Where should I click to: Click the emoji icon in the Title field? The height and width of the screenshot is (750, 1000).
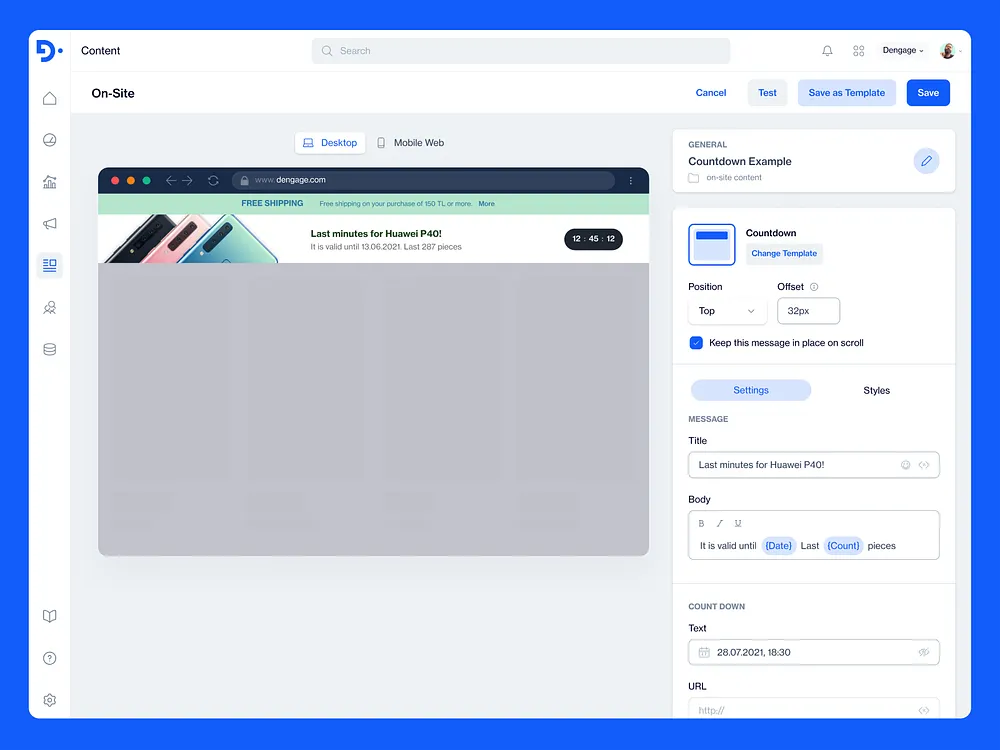point(906,464)
